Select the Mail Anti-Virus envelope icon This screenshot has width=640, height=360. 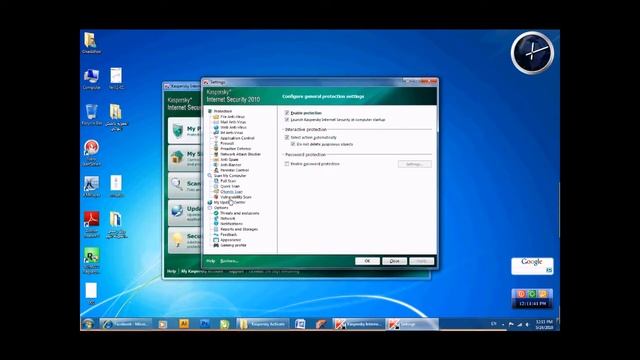[216, 122]
